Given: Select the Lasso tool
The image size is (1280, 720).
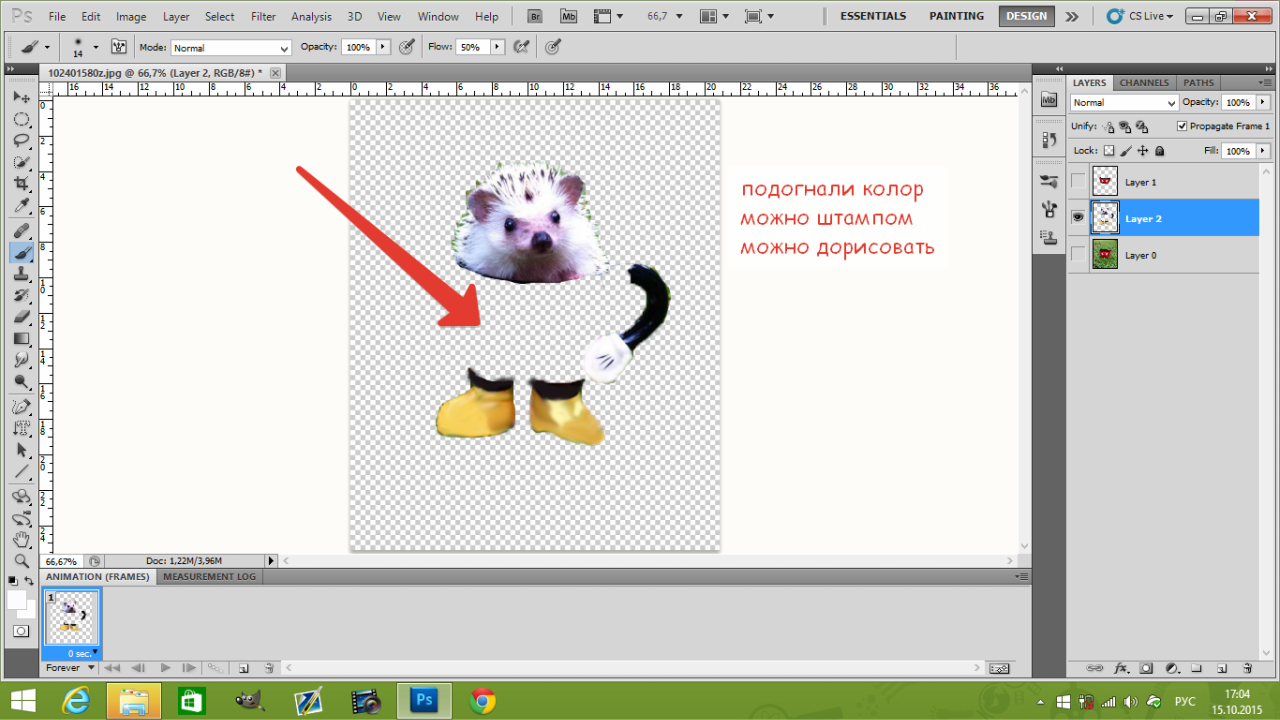Looking at the screenshot, I should click(x=21, y=141).
